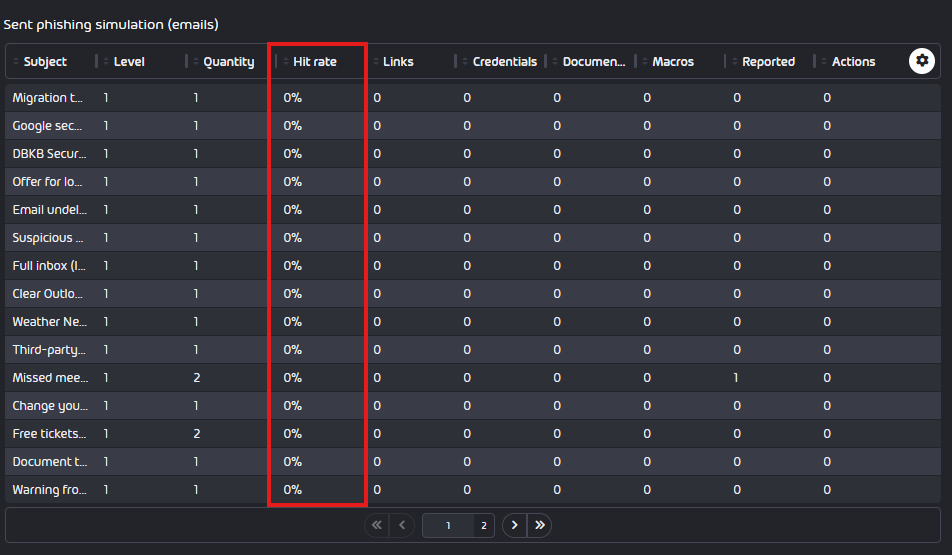Sort by Credentials column header
Viewport: 952px width, 555px height.
505,61
